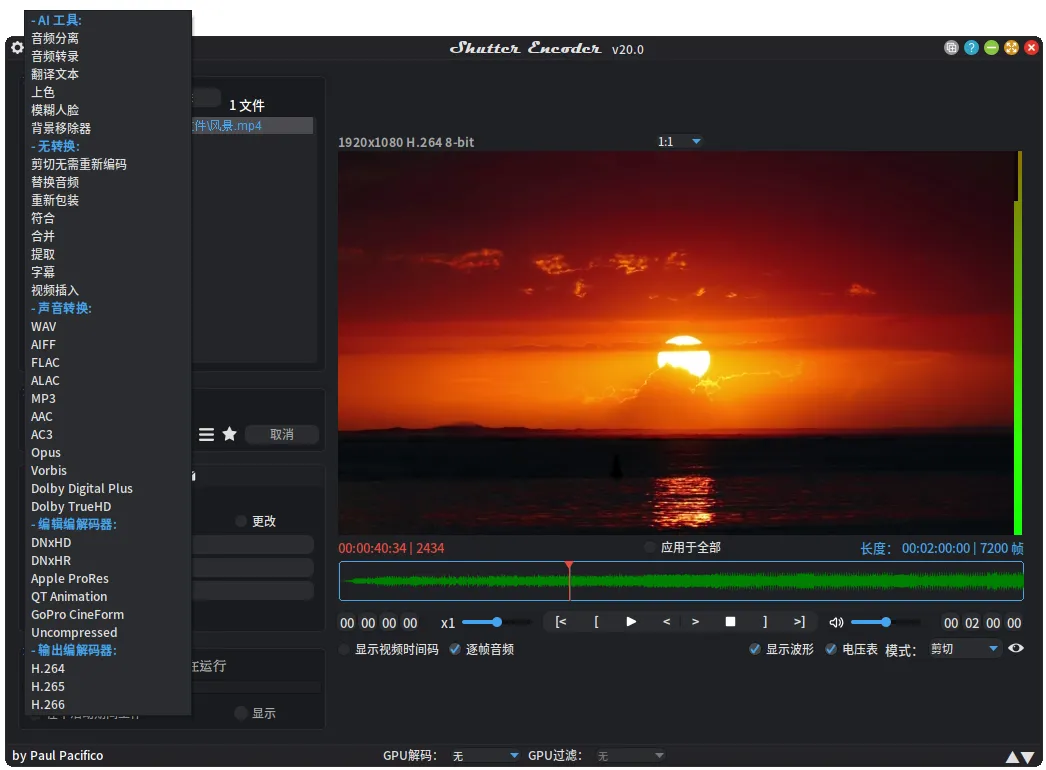The image size is (1046, 770).
Task: Adjust the volume slider
Action: pyautogui.click(x=885, y=623)
